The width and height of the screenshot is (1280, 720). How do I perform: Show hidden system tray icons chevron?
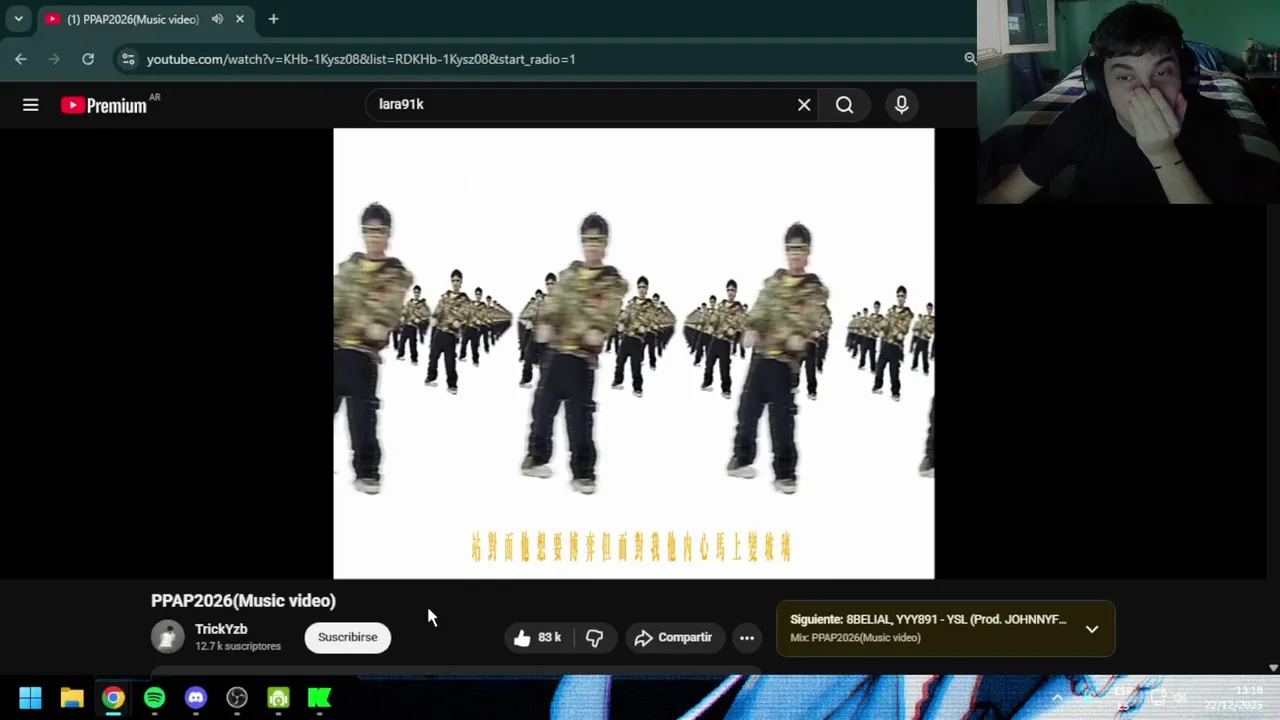point(1057,698)
